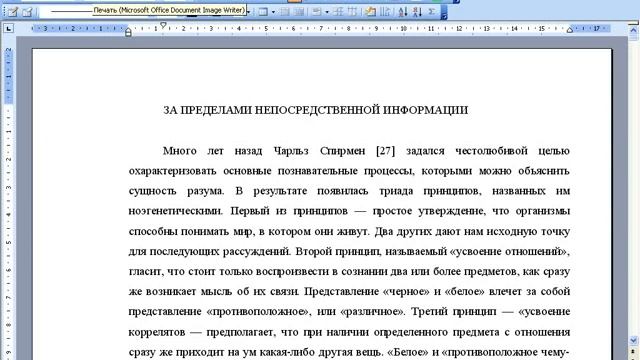
Task: Click the cell alignment icon
Action: pos(317,12)
